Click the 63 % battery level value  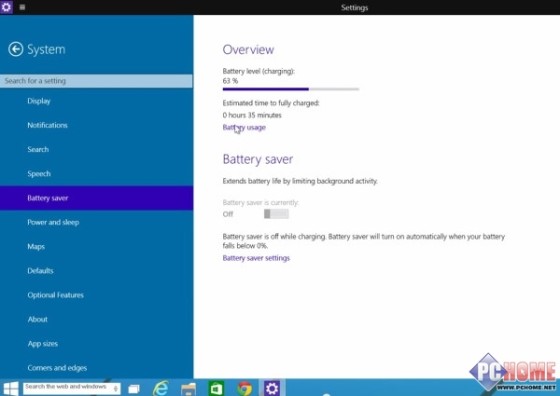230,81
